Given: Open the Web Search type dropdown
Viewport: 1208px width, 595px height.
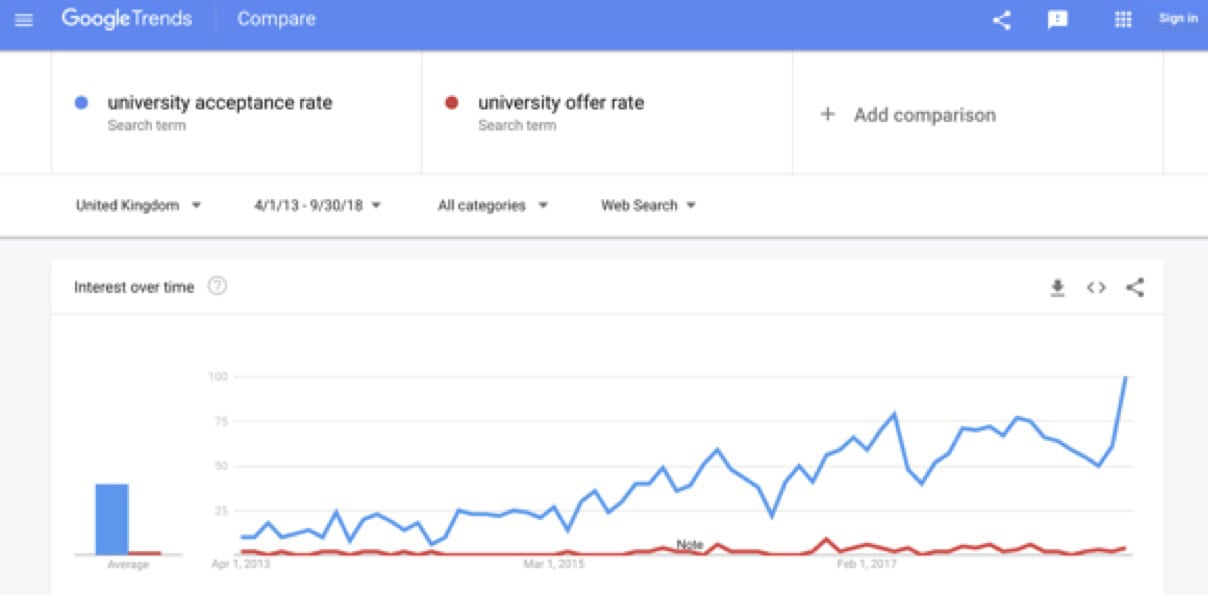Looking at the screenshot, I should point(648,205).
